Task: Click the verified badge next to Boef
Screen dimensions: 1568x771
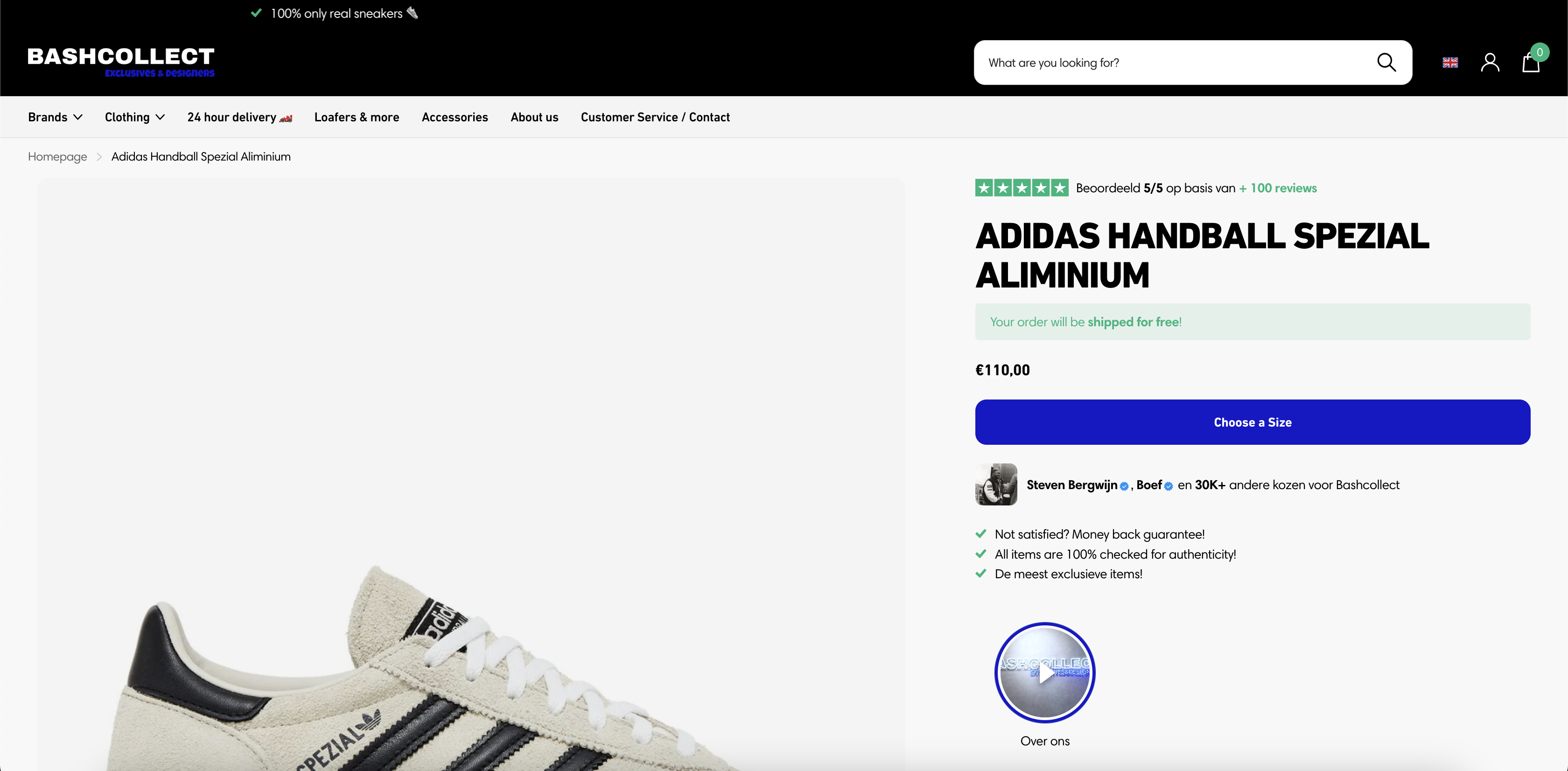Action: 1168,485
